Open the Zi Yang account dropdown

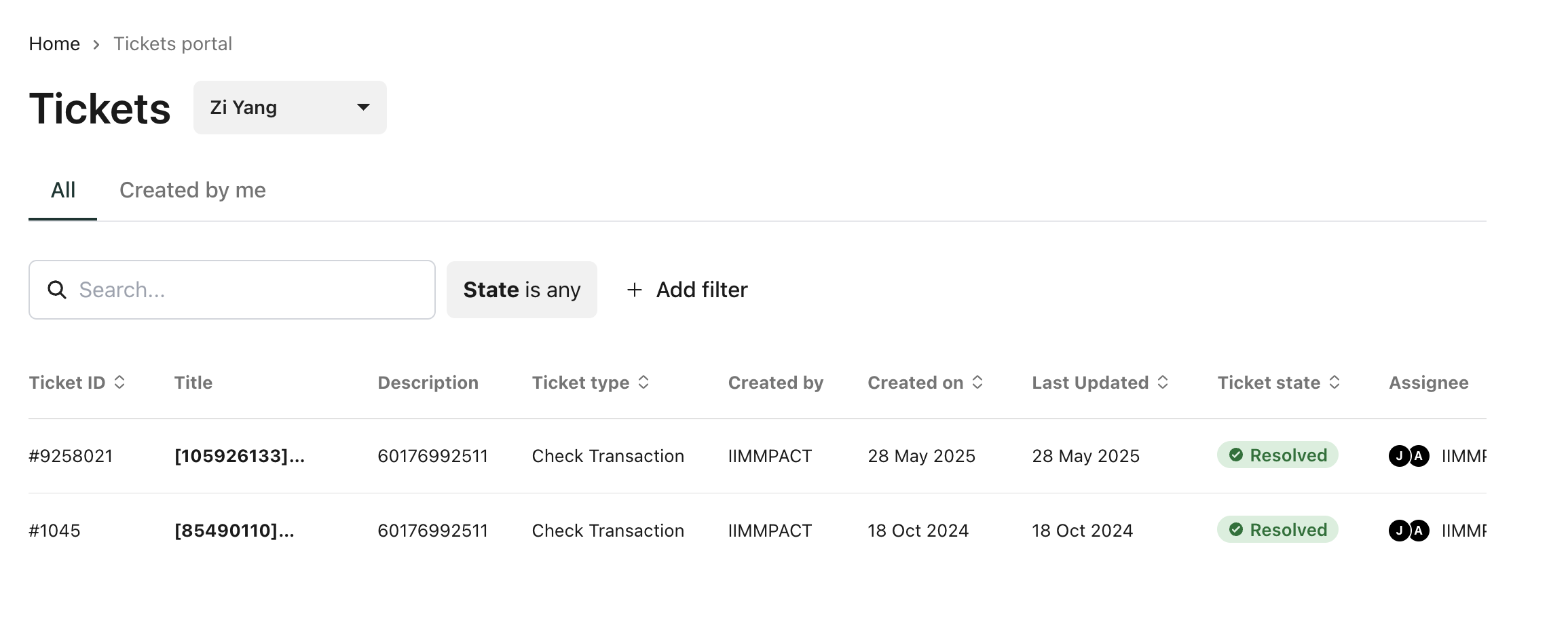(290, 107)
